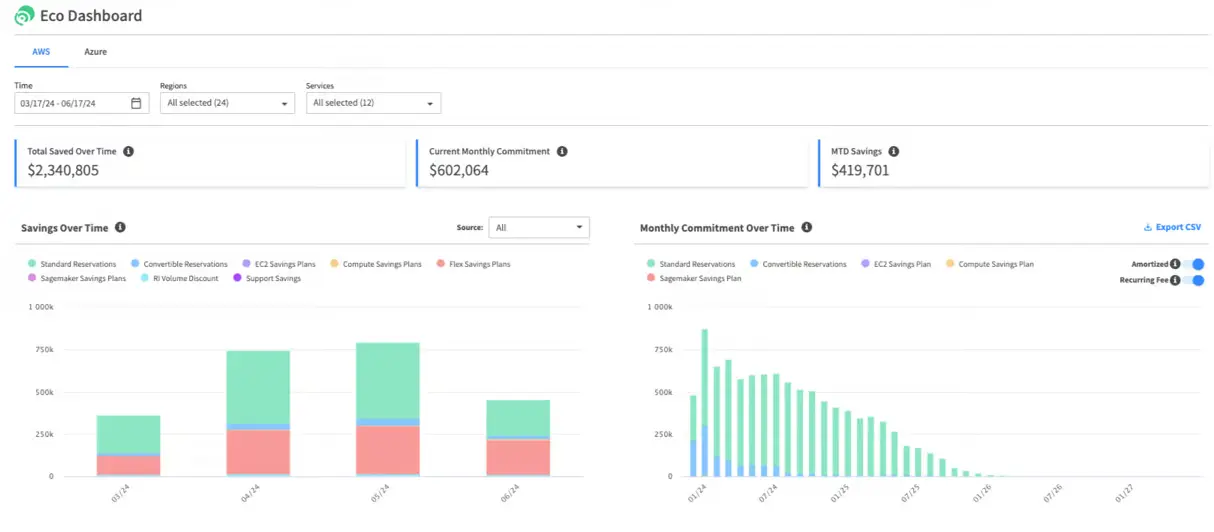Toggle the Recurring Fee switch
This screenshot has width=1214, height=532.
[1193, 280]
